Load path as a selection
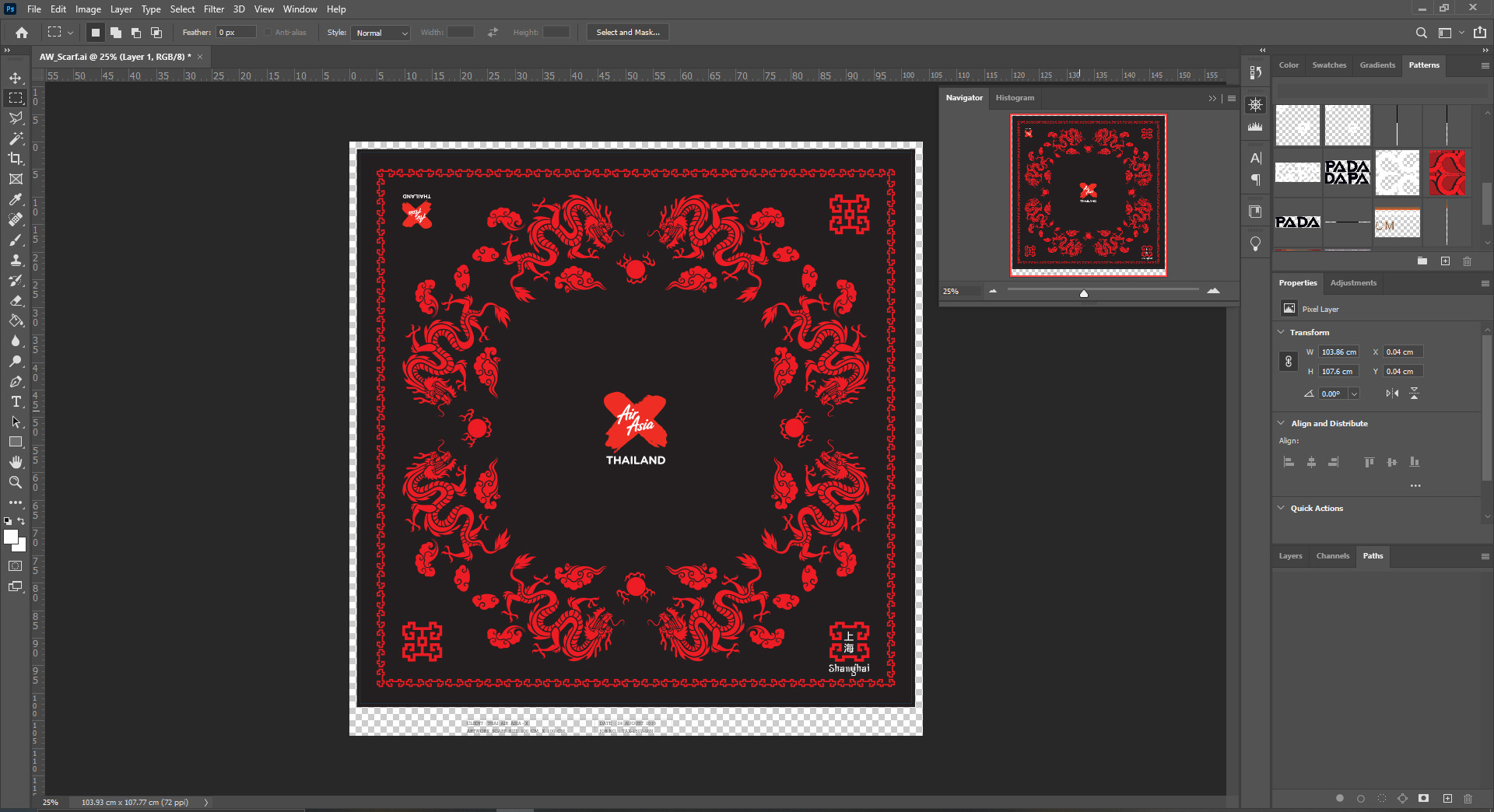This screenshot has height=812, width=1494. tap(1382, 799)
